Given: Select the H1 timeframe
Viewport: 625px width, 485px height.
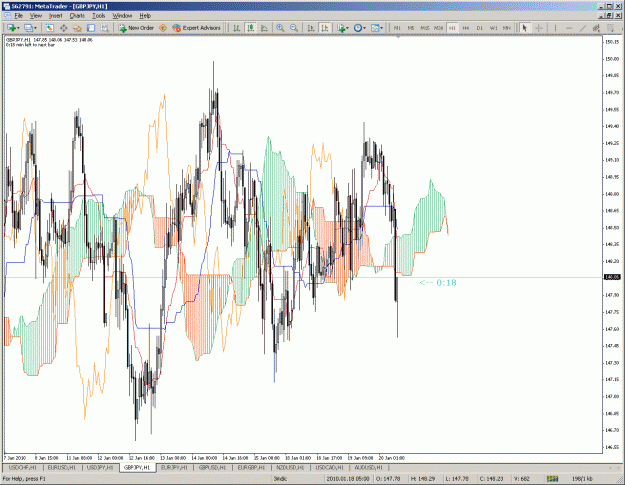Looking at the screenshot, I should tap(452, 28).
